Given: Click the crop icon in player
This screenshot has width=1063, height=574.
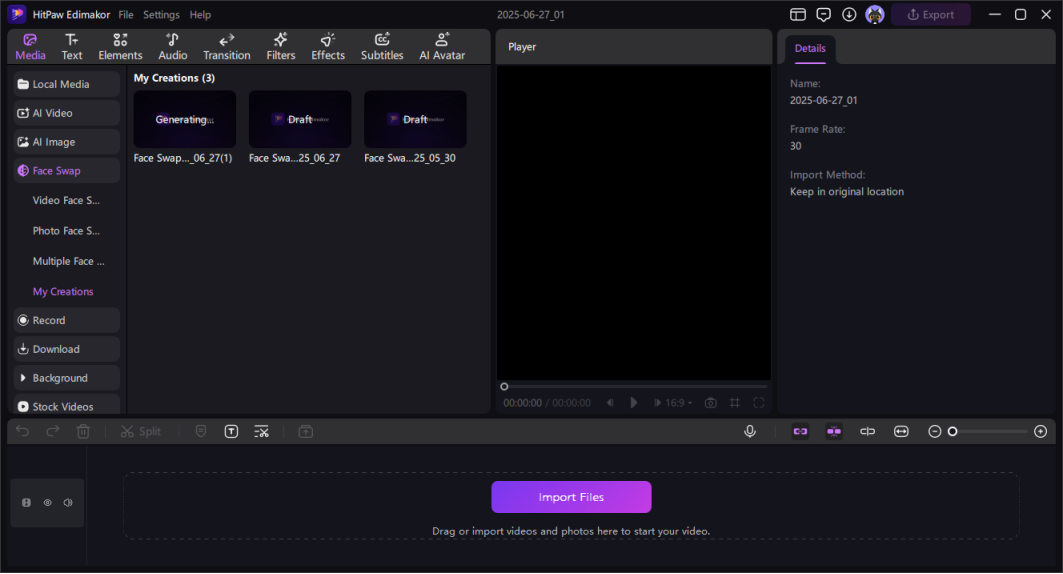Looking at the screenshot, I should pyautogui.click(x=735, y=403).
